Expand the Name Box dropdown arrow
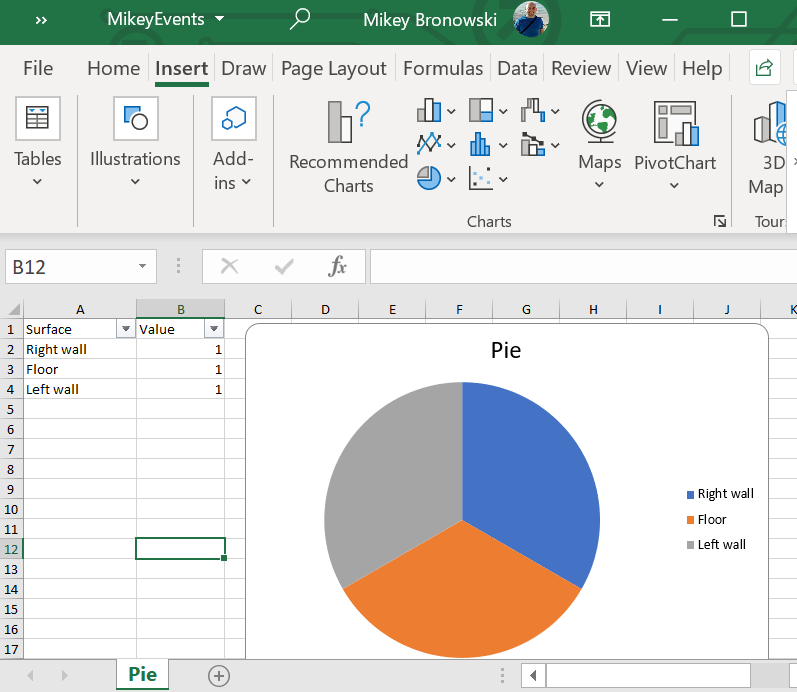Viewport: 797px width, 692px height. tap(143, 266)
